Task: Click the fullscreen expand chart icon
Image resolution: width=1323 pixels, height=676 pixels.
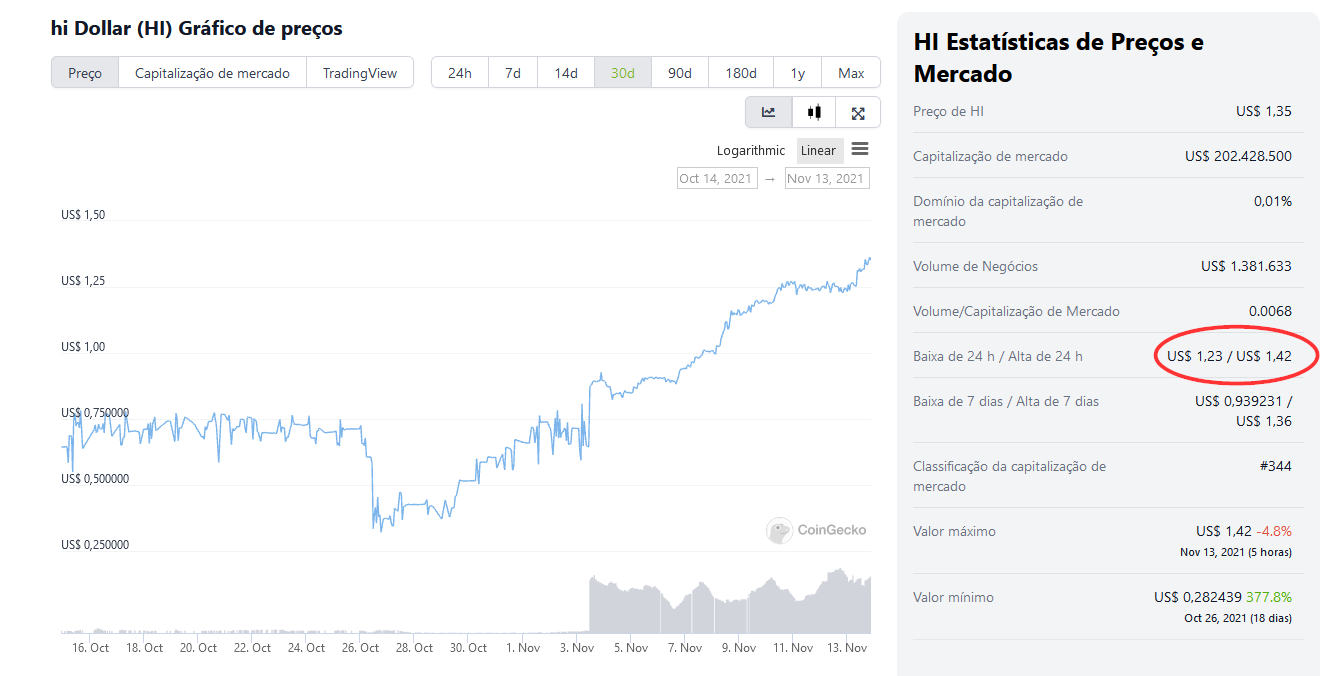Action: 858,113
